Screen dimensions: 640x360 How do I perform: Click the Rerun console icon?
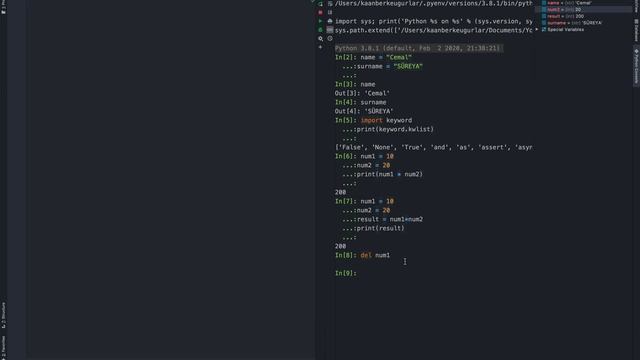click(320, 4)
